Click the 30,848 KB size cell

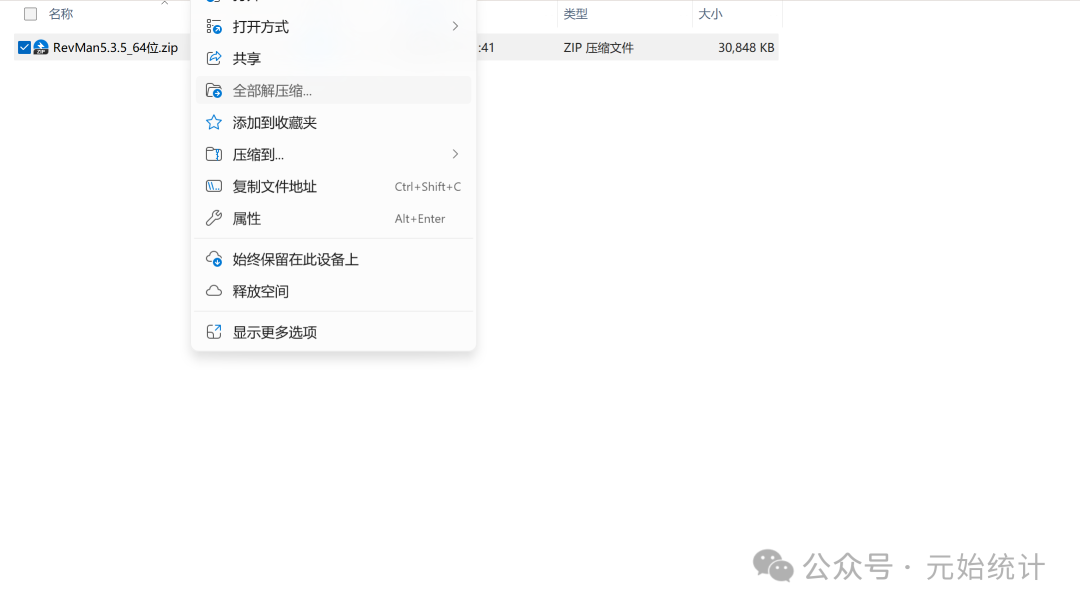coord(745,47)
